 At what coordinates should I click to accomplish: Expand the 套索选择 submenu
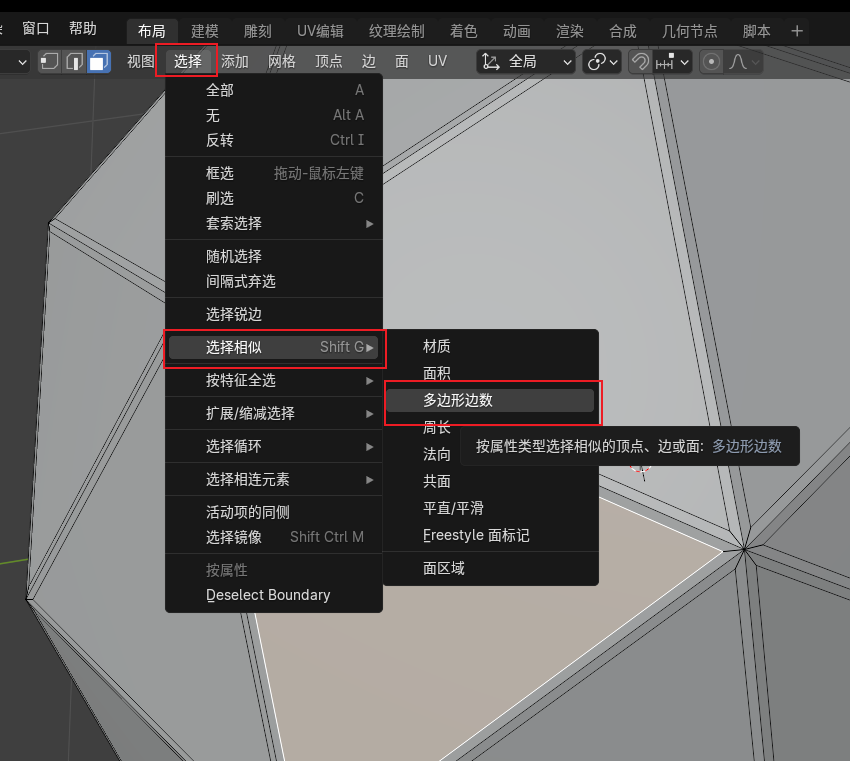(x=274, y=223)
